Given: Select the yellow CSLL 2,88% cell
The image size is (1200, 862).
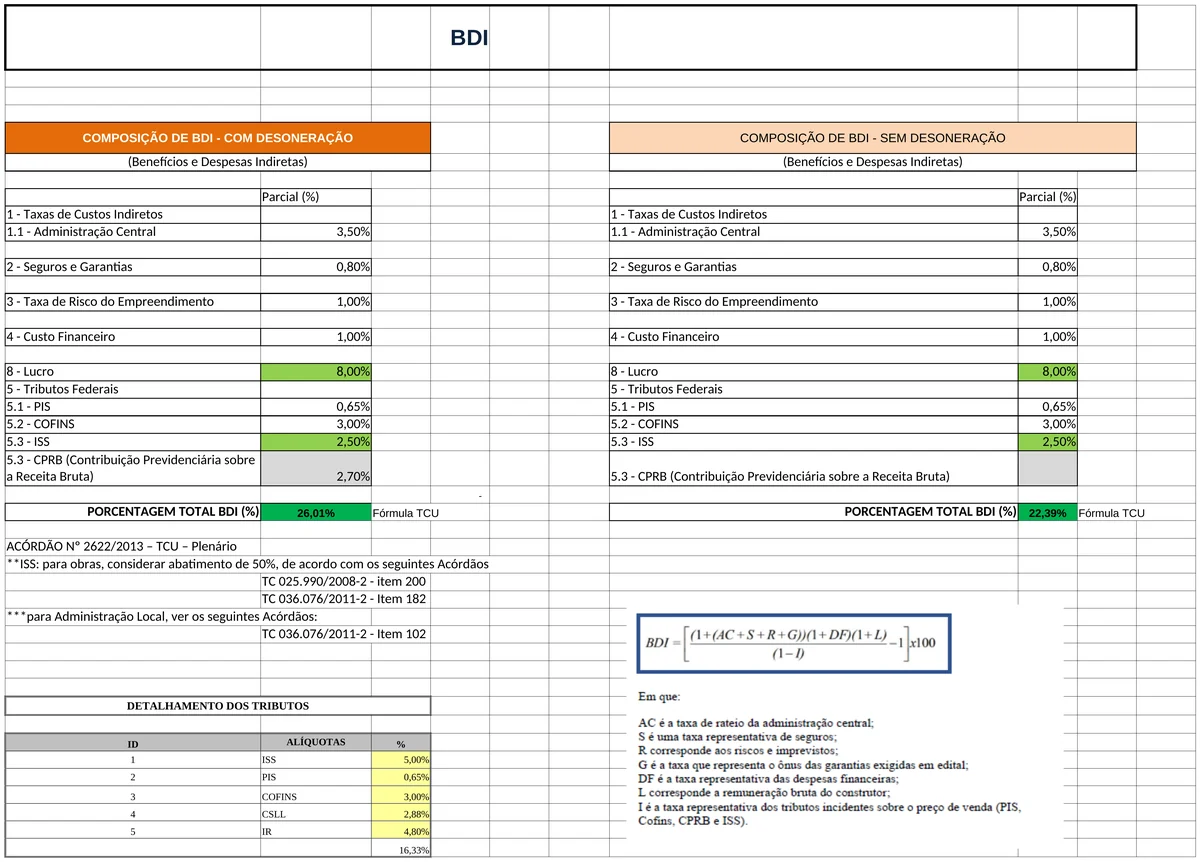Looking at the screenshot, I should tap(401, 815).
